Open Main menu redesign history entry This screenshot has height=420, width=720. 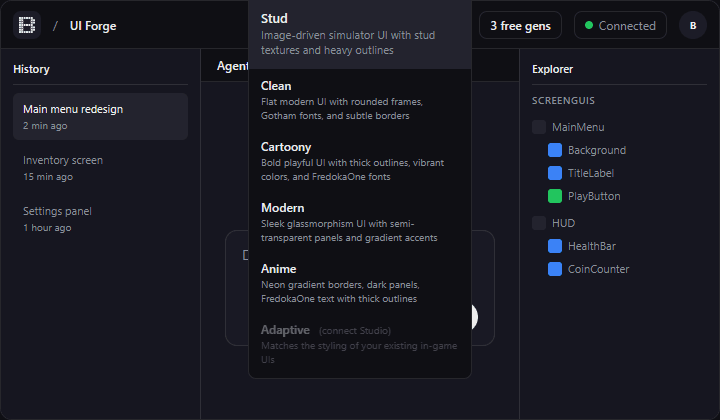100,116
